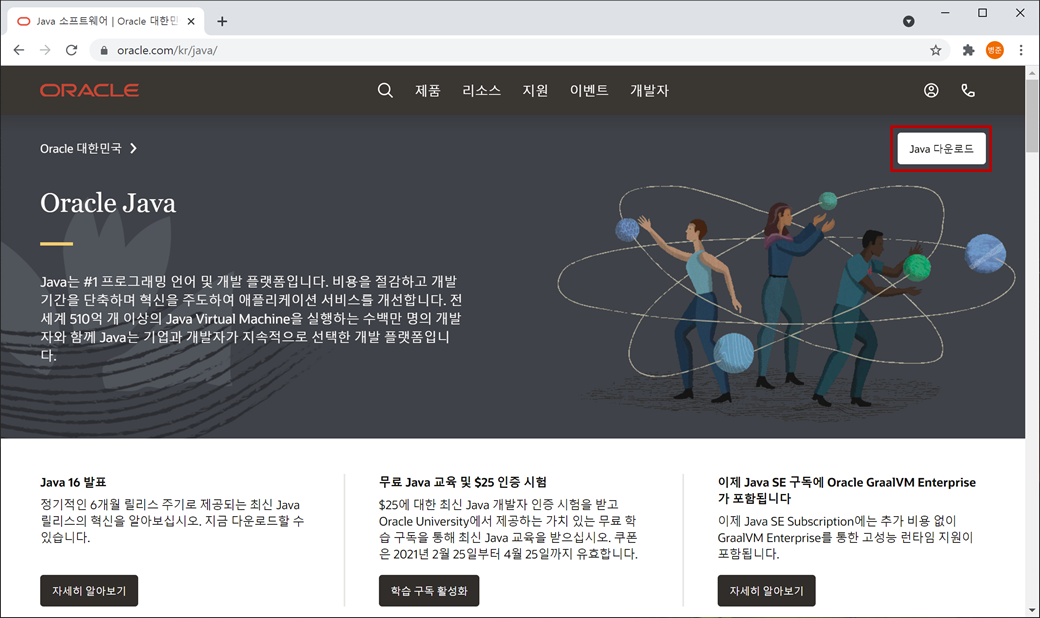This screenshot has width=1040, height=618.
Task: Maximize the Chrome window
Action: point(982,13)
